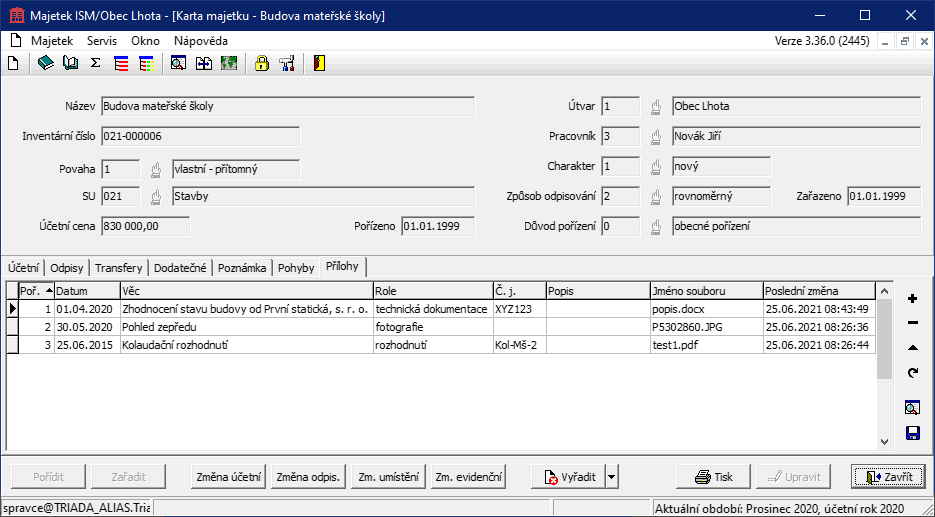Open the Útvar lookup hand icon
The width and height of the screenshot is (935, 517).
657,107
